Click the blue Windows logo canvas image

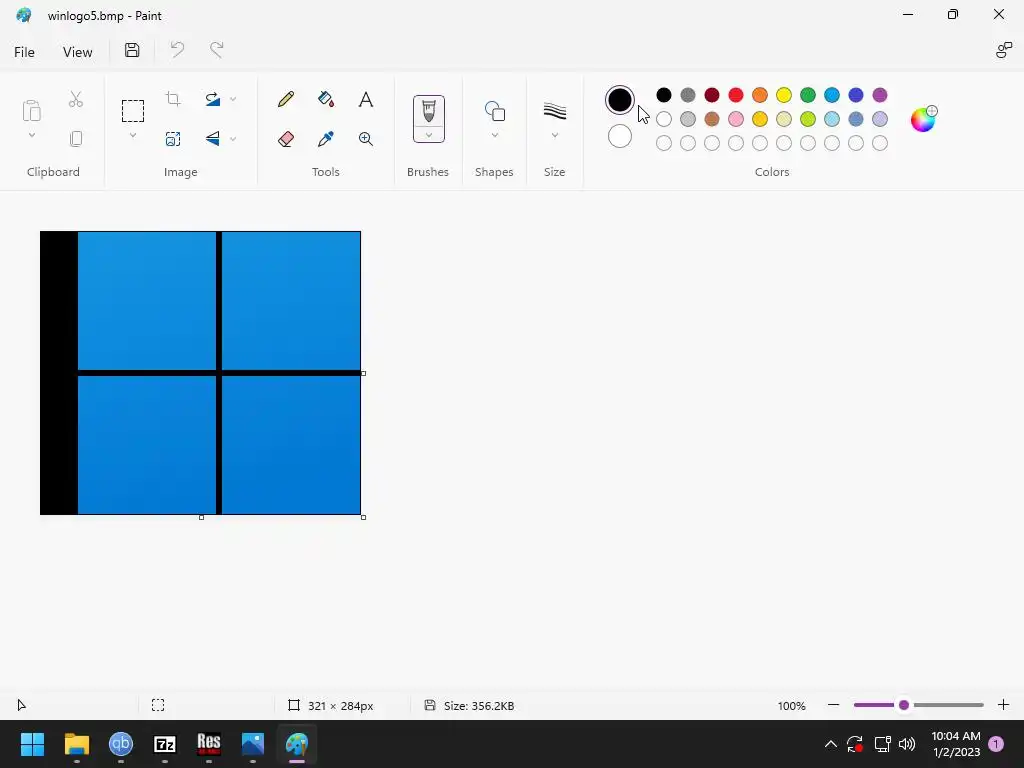coord(200,373)
